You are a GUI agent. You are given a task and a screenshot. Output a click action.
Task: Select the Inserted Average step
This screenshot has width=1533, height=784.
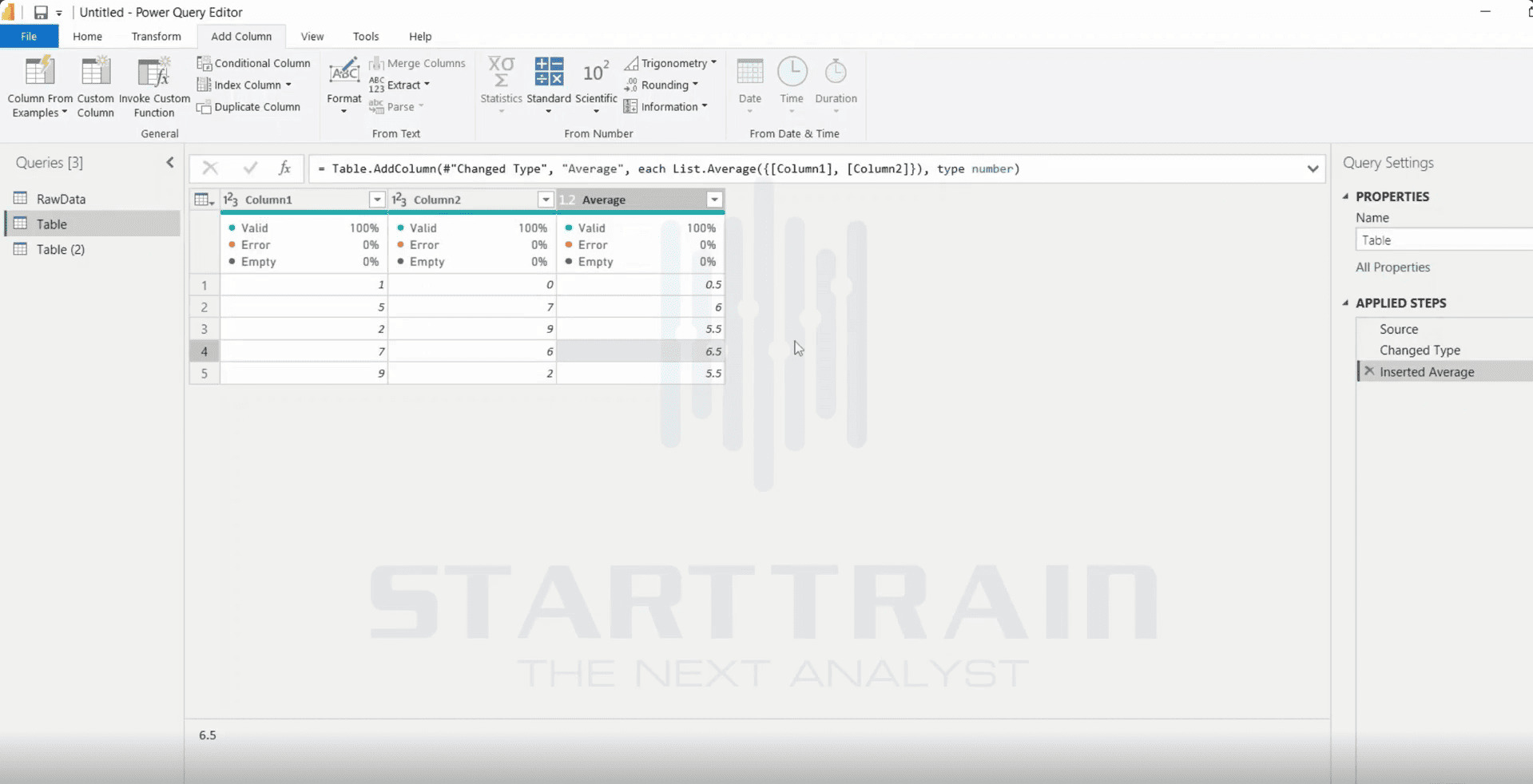point(1444,371)
